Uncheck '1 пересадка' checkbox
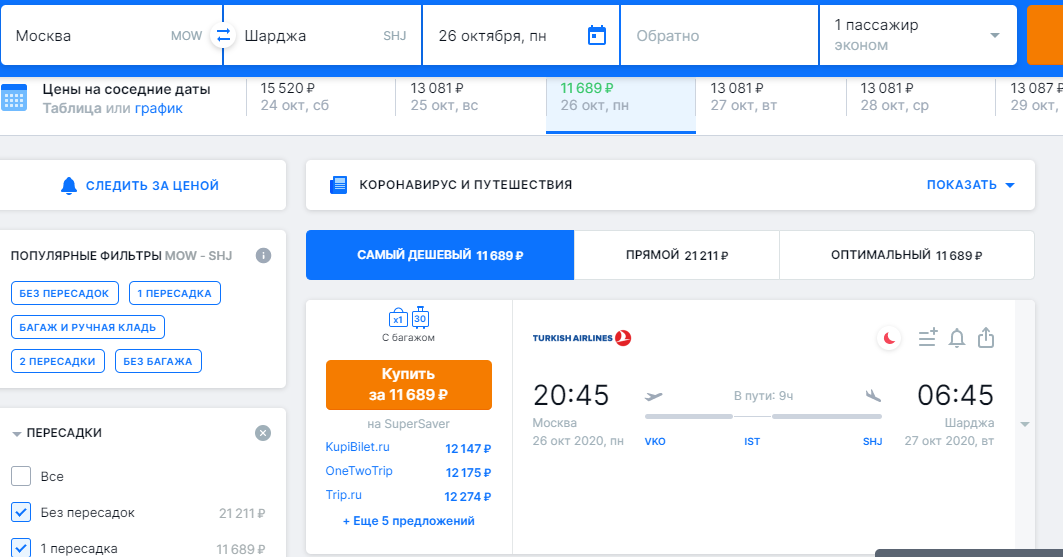The width and height of the screenshot is (1063, 557). point(21,548)
